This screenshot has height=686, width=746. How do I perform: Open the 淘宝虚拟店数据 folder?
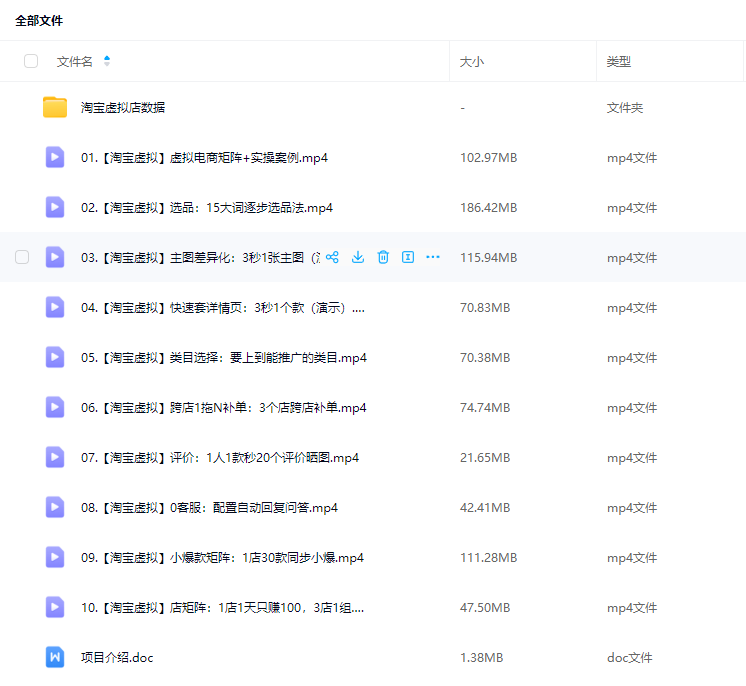pyautogui.click(x=123, y=108)
